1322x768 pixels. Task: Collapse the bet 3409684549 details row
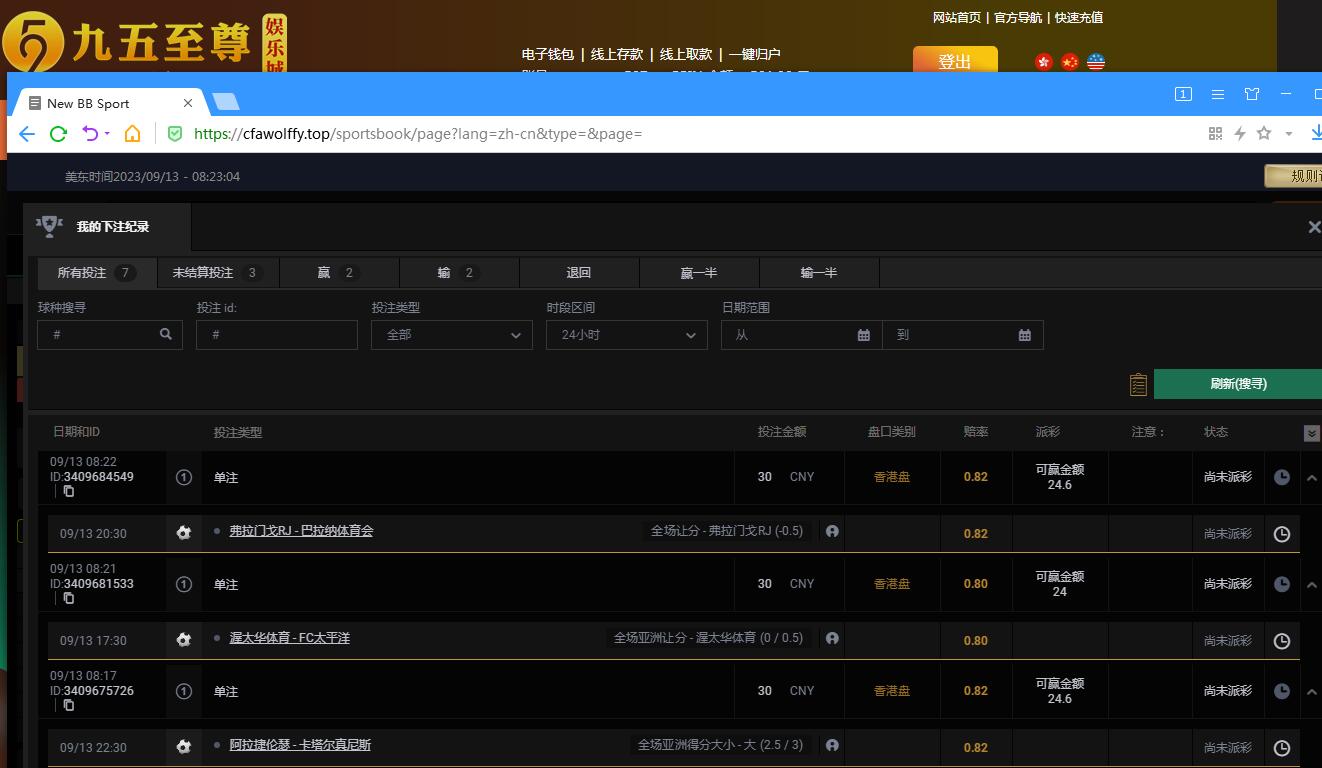click(1311, 478)
